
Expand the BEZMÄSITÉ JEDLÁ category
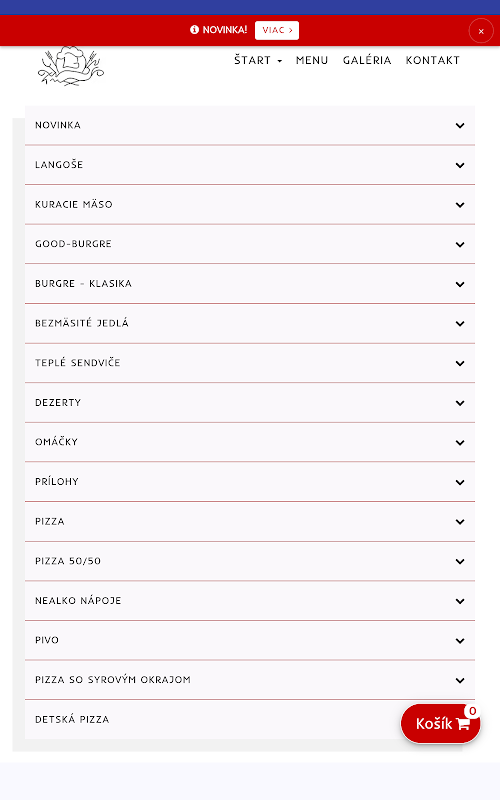(250, 323)
